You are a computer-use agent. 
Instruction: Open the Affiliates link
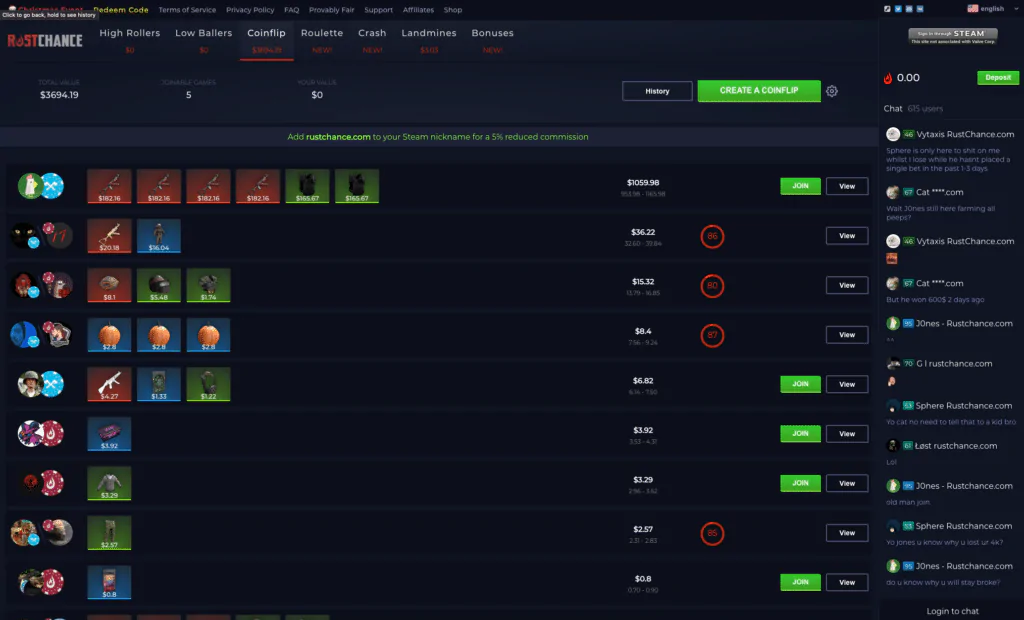coord(418,10)
